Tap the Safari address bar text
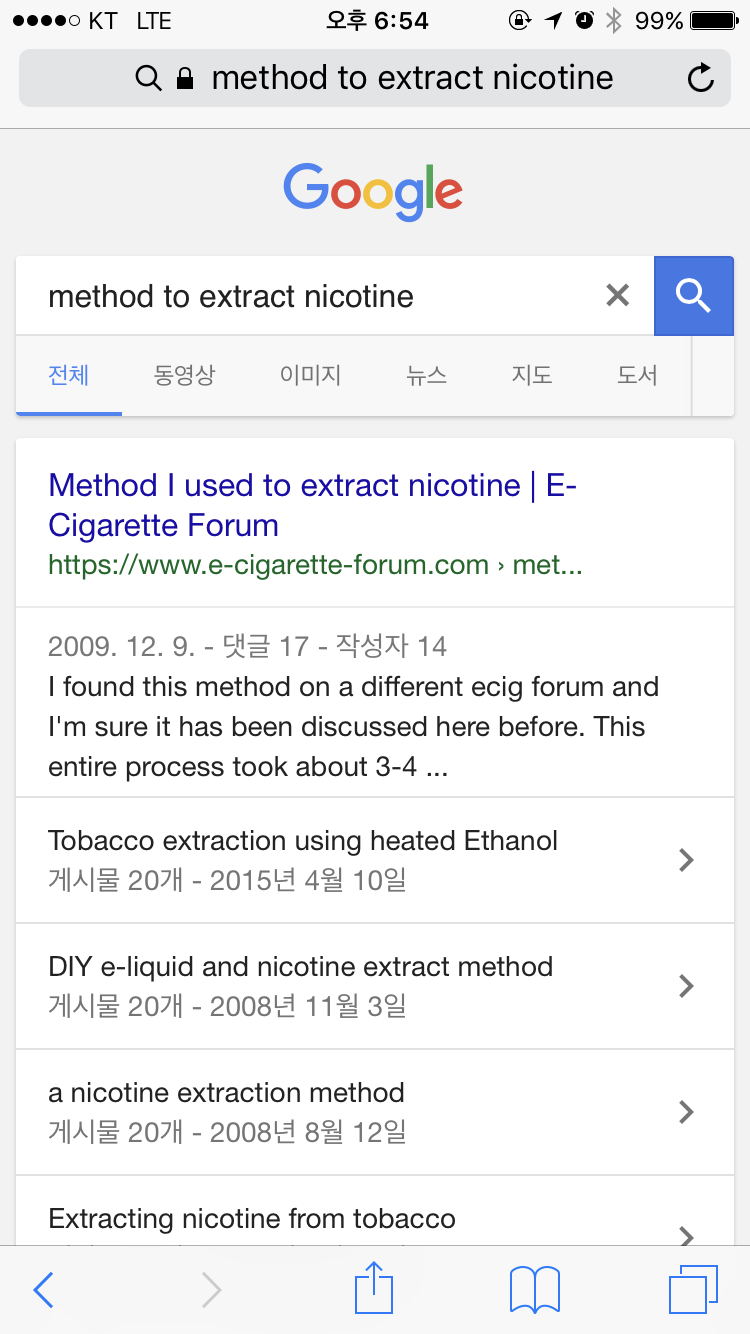Screen dimensions: 750x1334 (412, 78)
